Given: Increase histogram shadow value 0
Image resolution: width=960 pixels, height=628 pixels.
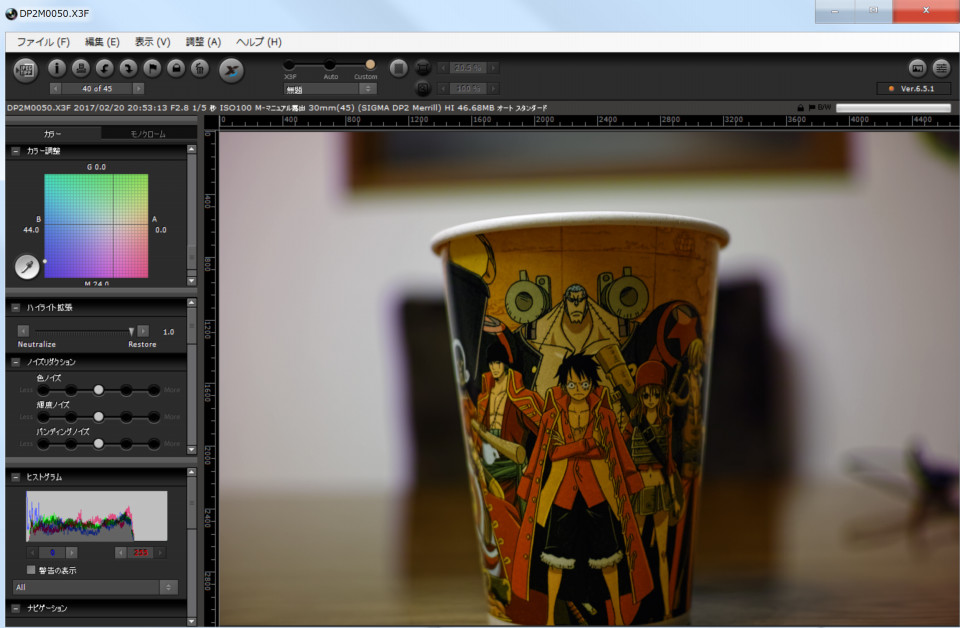Looking at the screenshot, I should click(x=72, y=553).
